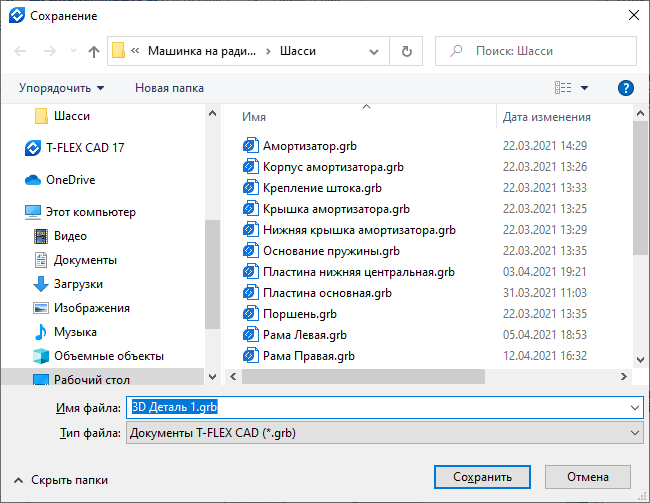Select the OneDrive cloud icon
This screenshot has height=503, width=650.
33,180
